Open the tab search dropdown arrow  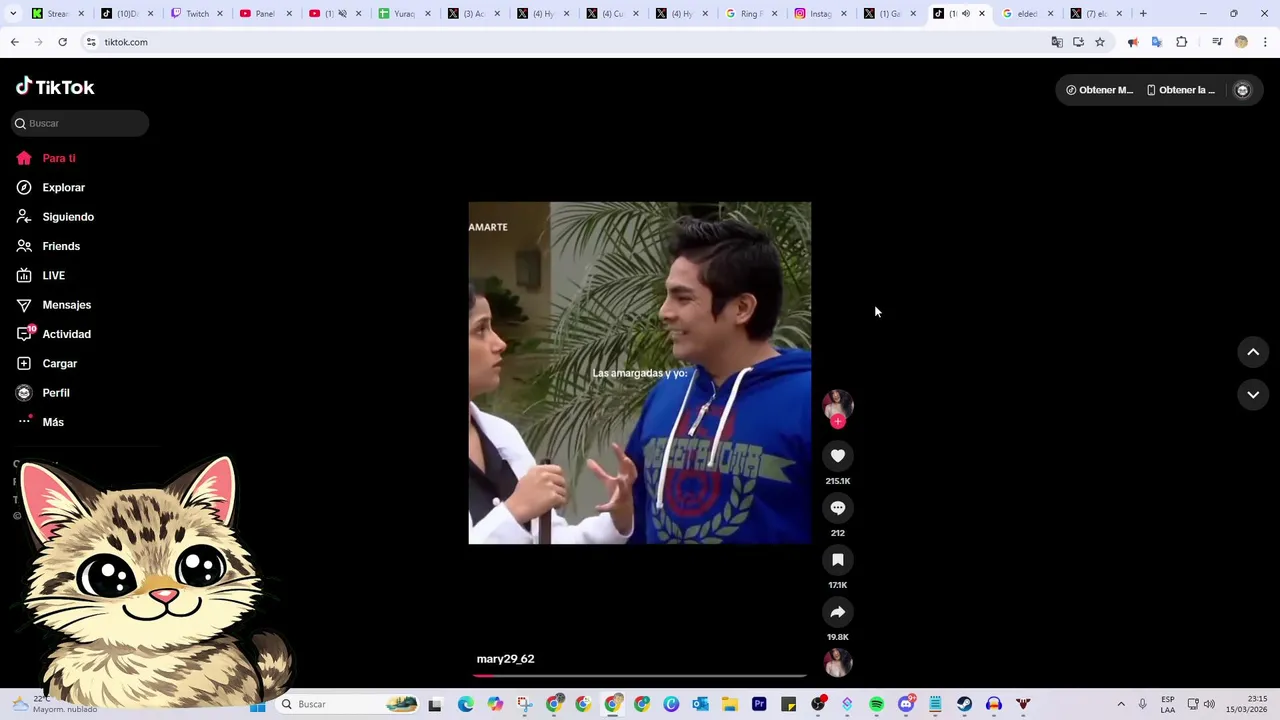pyautogui.click(x=14, y=14)
